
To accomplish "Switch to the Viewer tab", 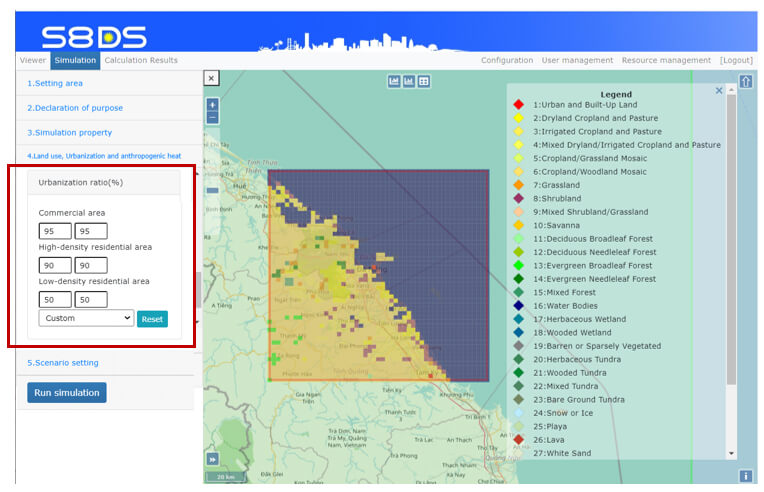I will pyautogui.click(x=33, y=60).
